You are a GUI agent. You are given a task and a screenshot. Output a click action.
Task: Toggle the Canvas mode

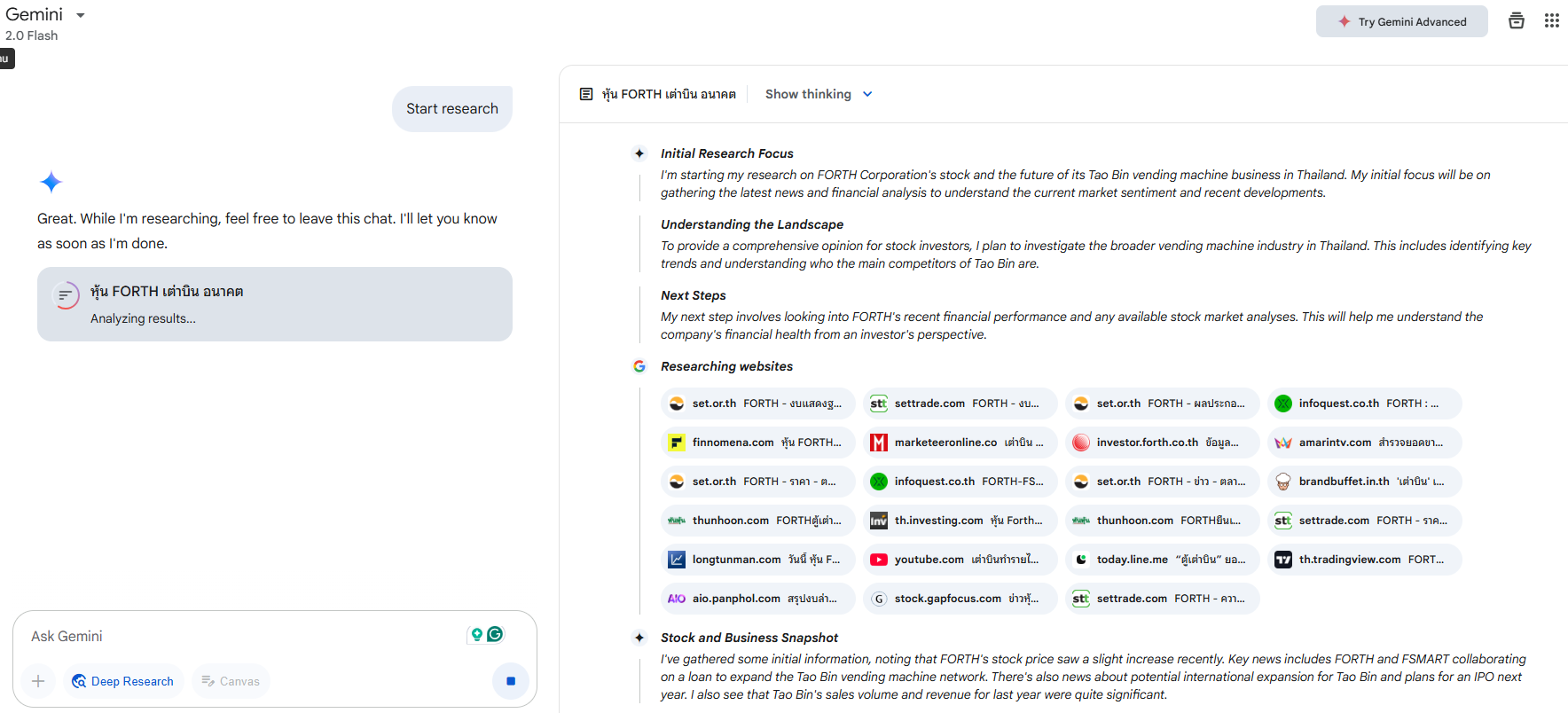(231, 681)
